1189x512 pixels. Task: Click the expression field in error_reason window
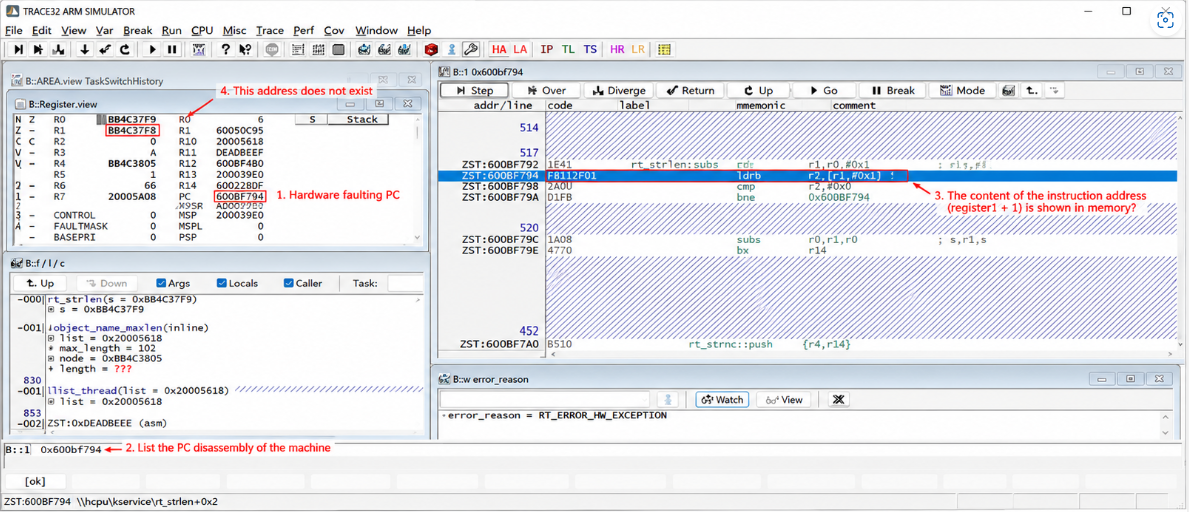pyautogui.click(x=544, y=399)
